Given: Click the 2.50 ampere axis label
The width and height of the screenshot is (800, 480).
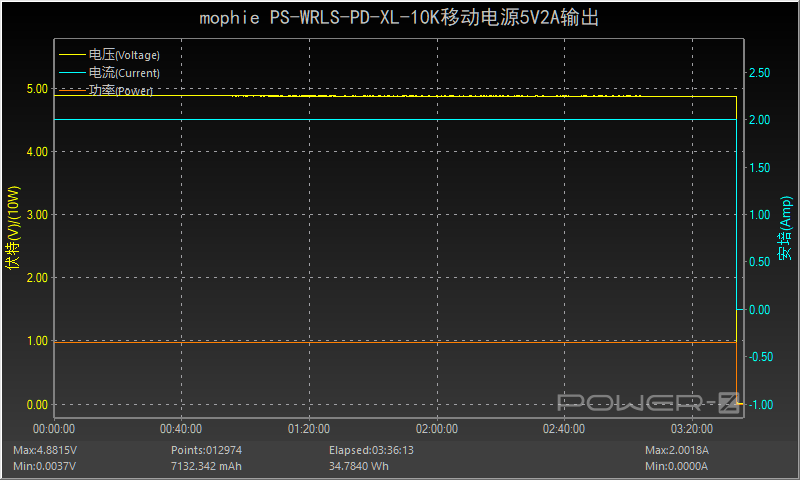Looking at the screenshot, I should coord(760,73).
